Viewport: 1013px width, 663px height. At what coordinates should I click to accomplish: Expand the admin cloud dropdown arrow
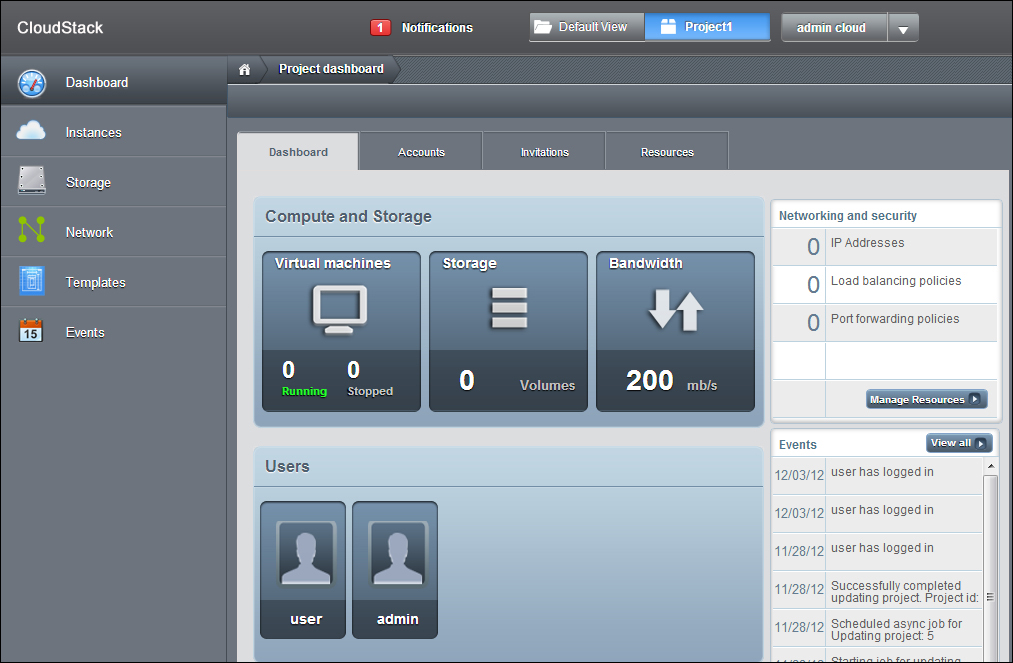point(903,29)
